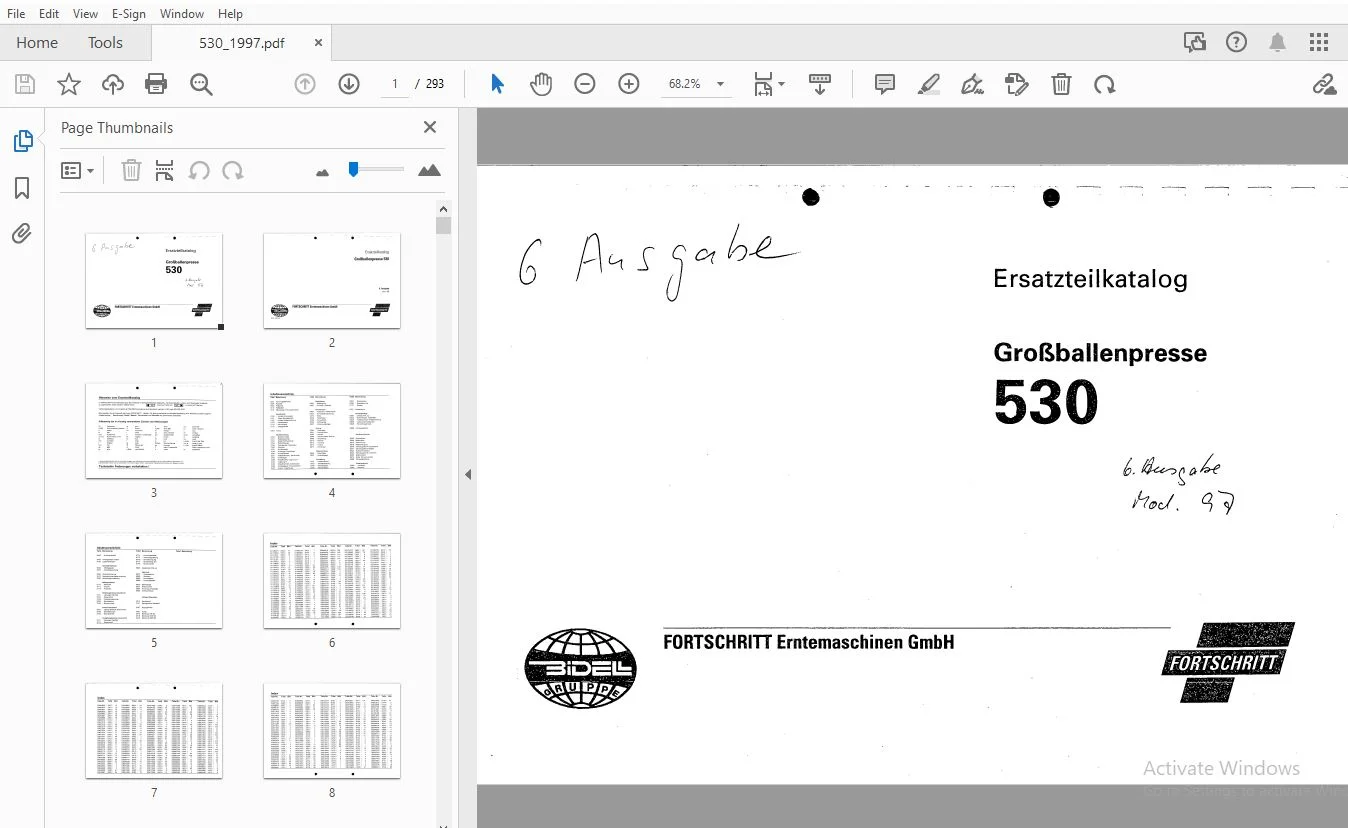Select the highlighter pen tool

click(x=929, y=84)
